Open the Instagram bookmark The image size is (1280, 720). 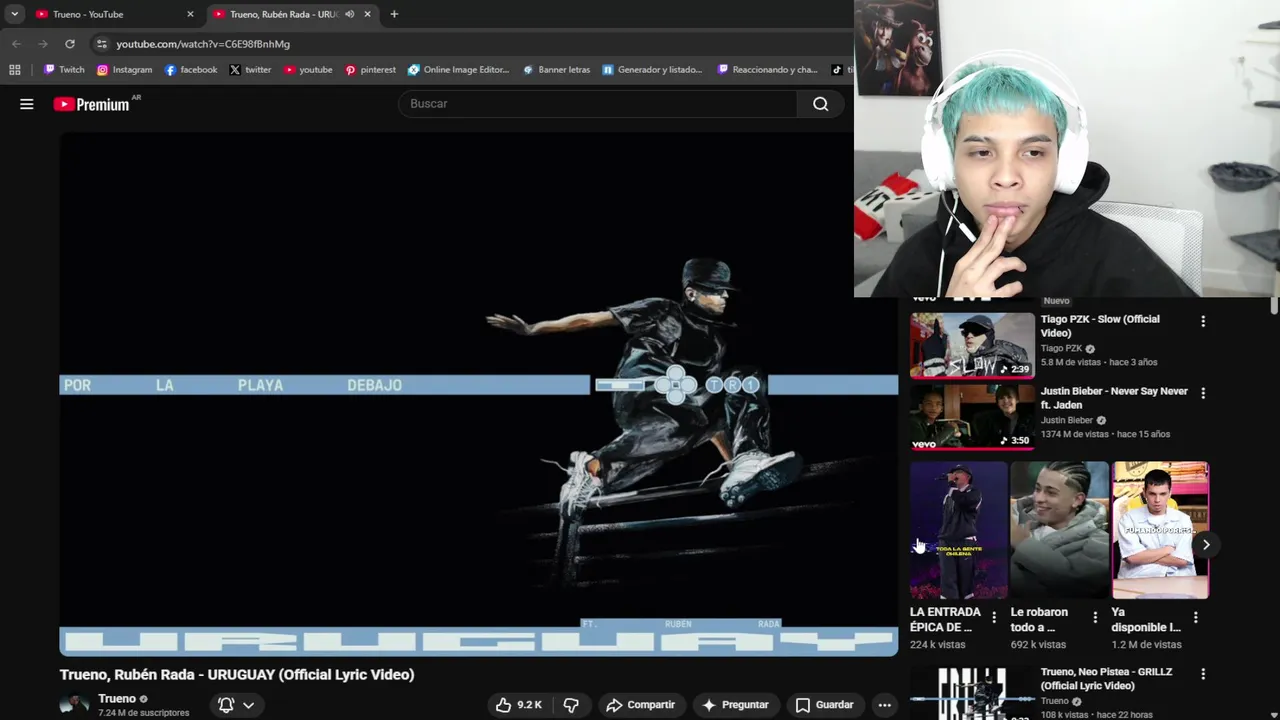pos(124,70)
